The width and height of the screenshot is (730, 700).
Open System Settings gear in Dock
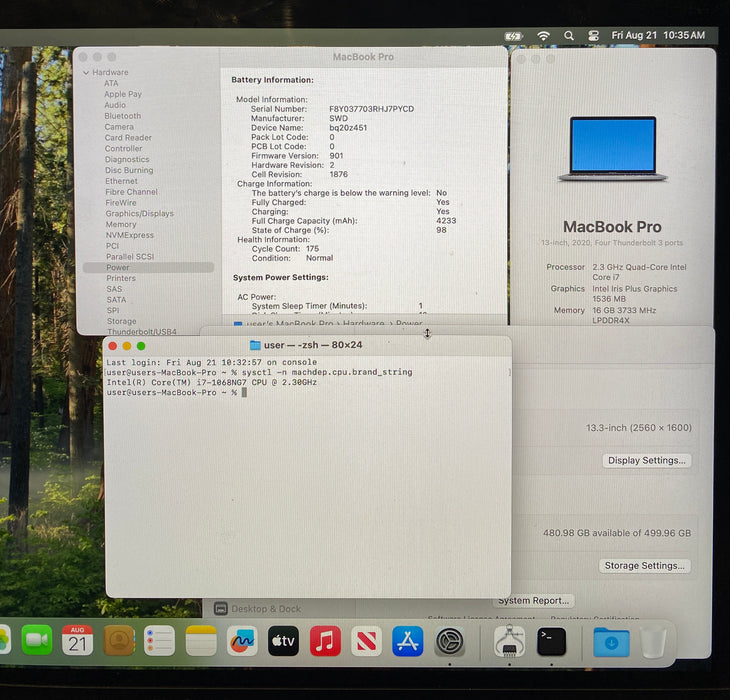click(x=449, y=641)
